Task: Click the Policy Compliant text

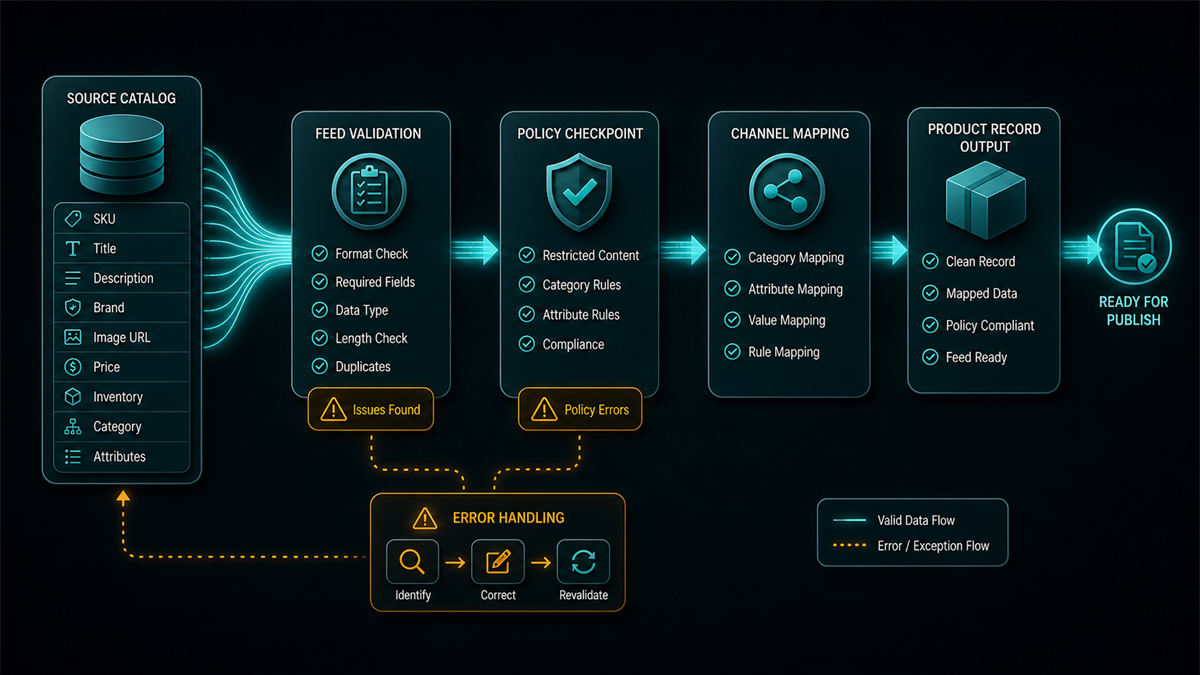Action: tap(990, 326)
